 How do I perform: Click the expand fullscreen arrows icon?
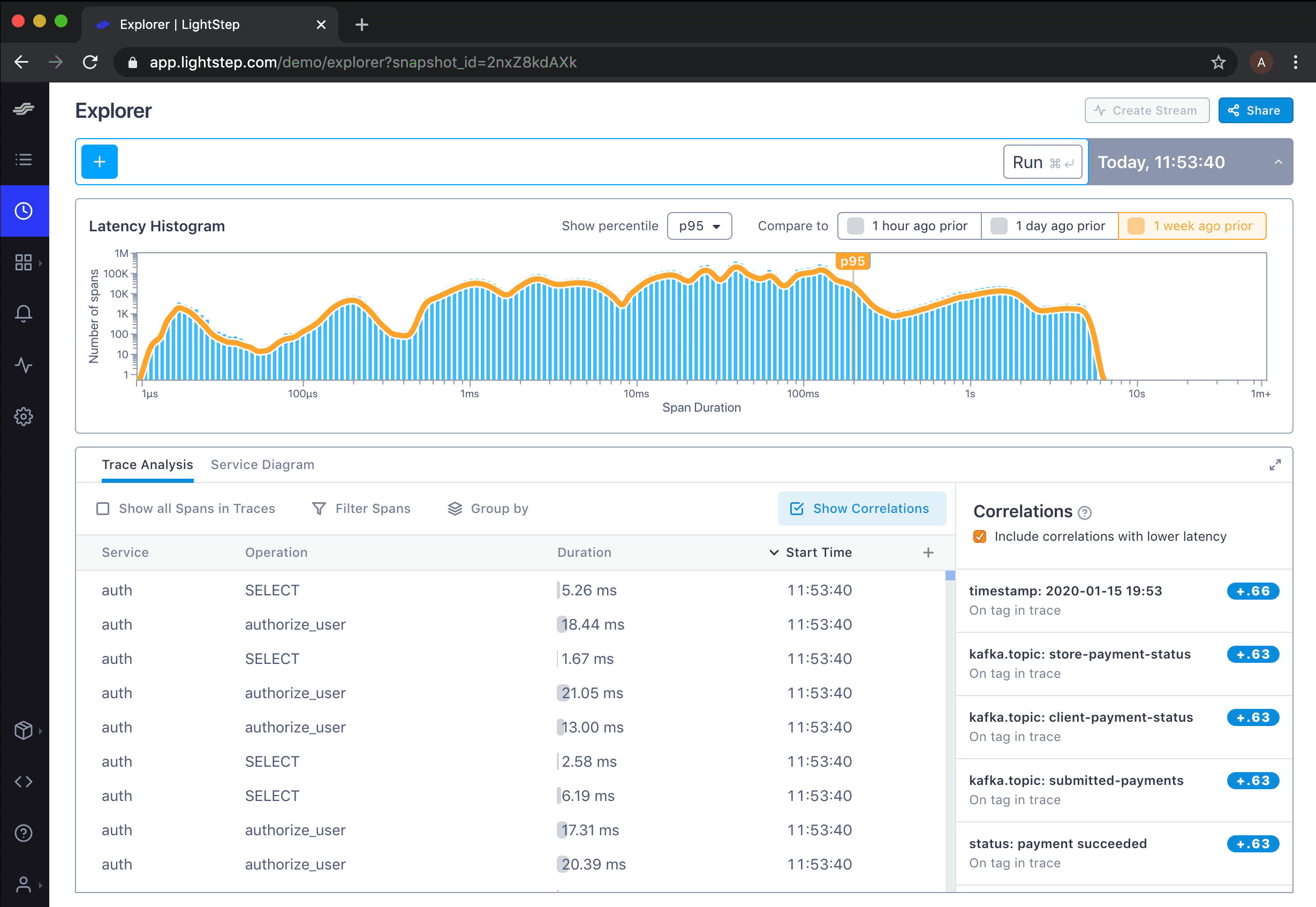(1275, 465)
